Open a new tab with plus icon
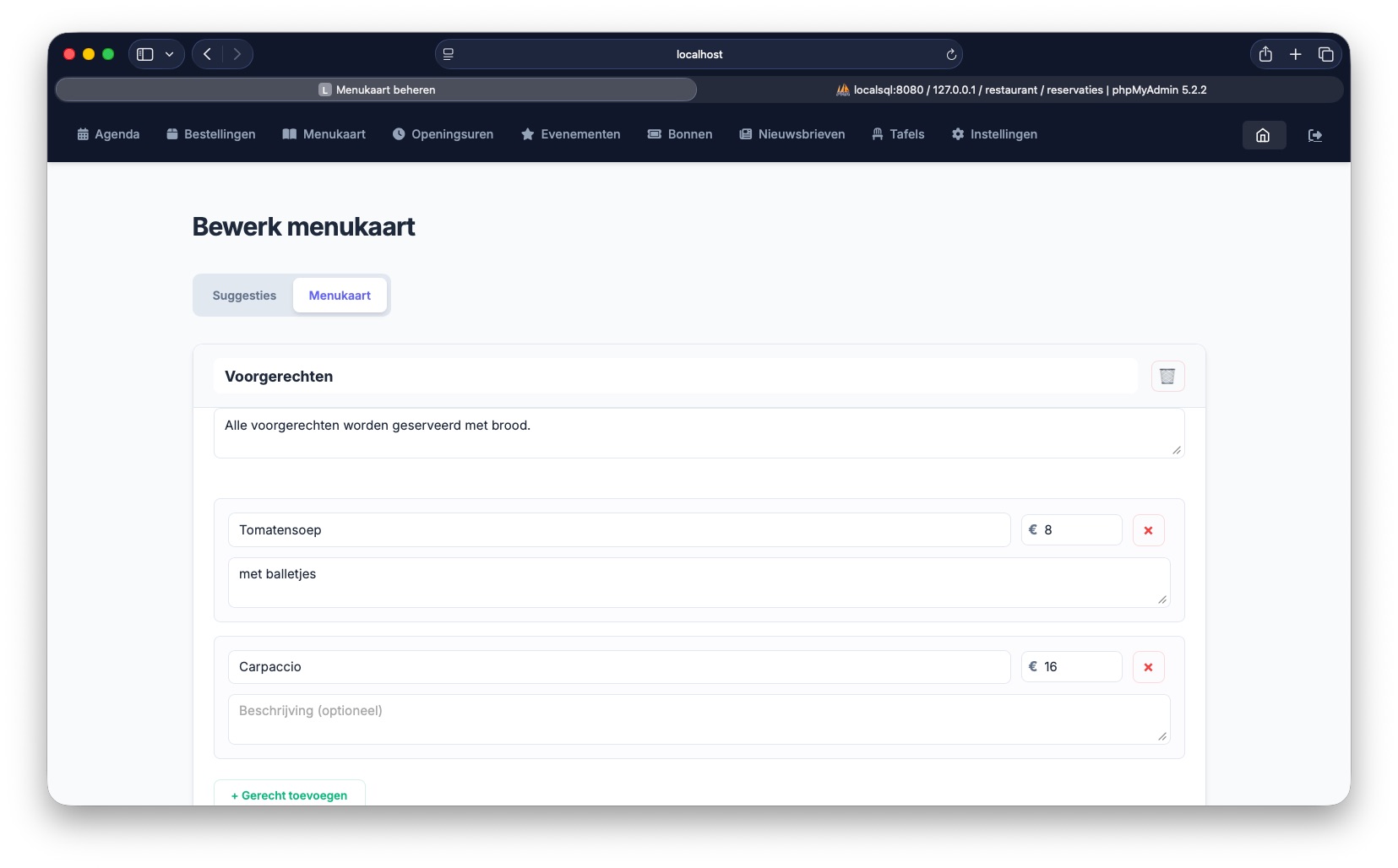The height and width of the screenshot is (868, 1398). coord(1296,54)
